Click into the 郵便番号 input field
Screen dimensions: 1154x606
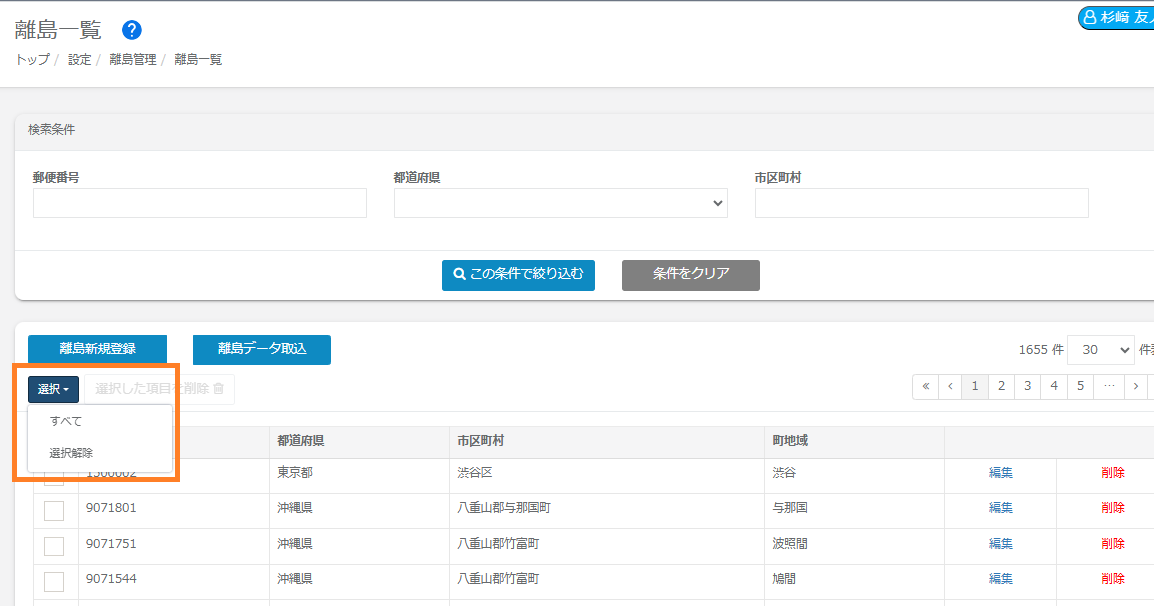tap(200, 203)
